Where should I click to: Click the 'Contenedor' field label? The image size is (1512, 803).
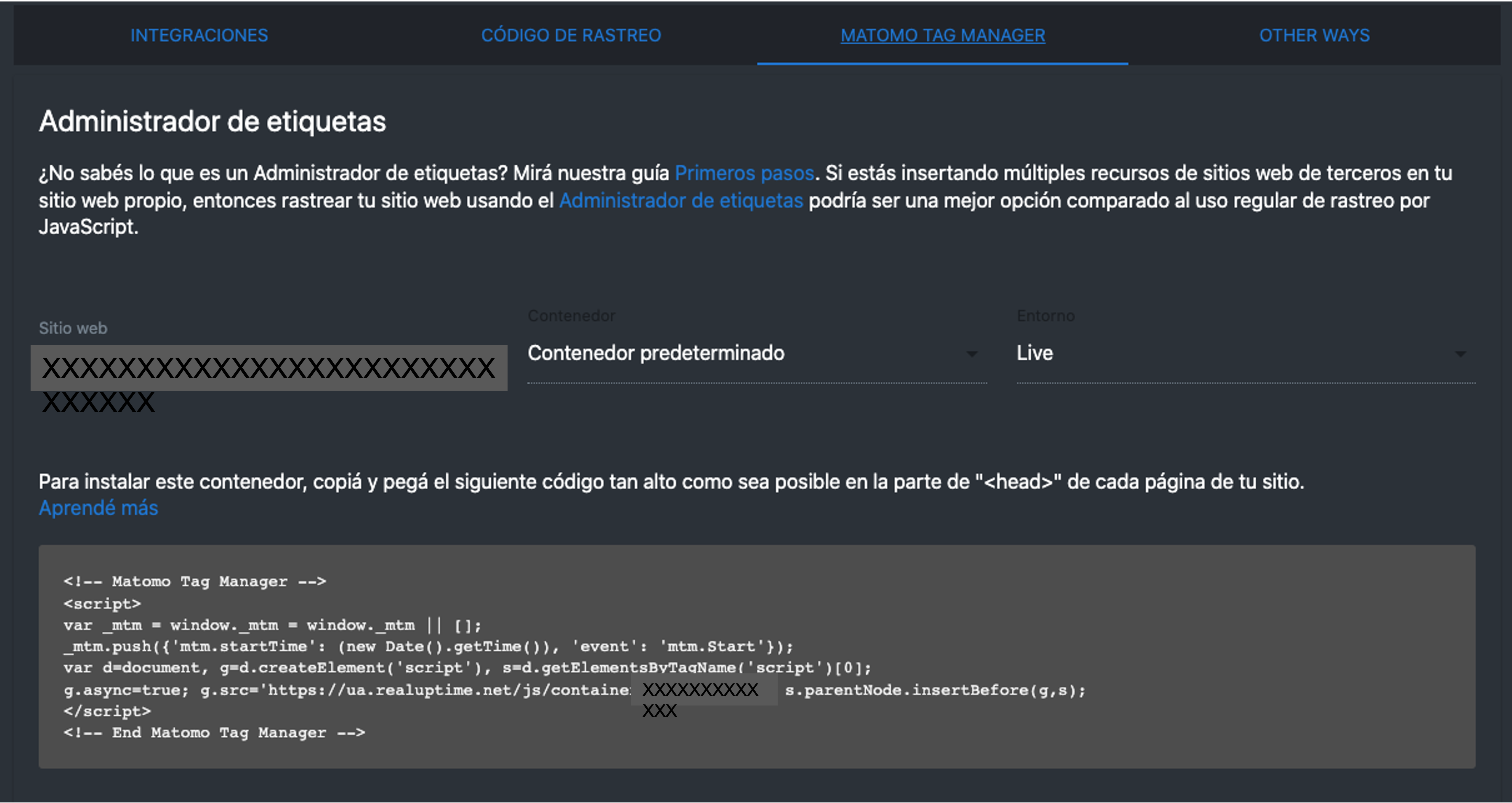point(571,316)
